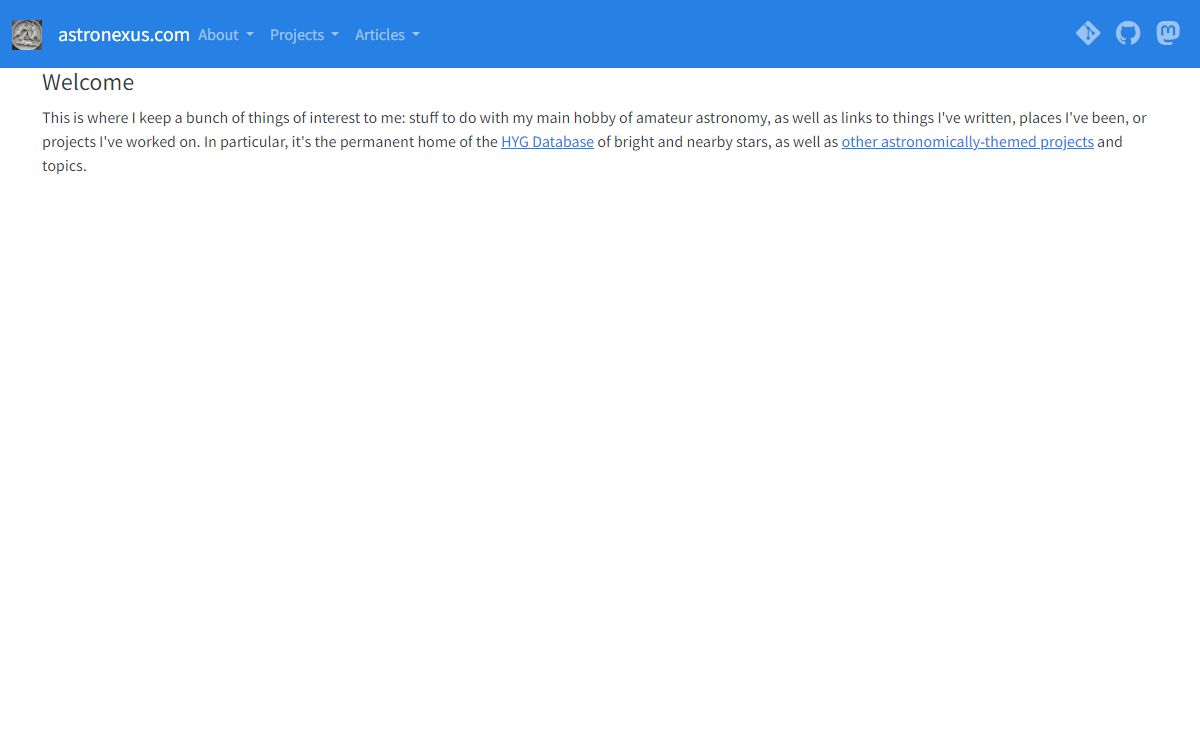Open the Mastodon icon link
This screenshot has height=740, width=1200.
pos(1168,34)
